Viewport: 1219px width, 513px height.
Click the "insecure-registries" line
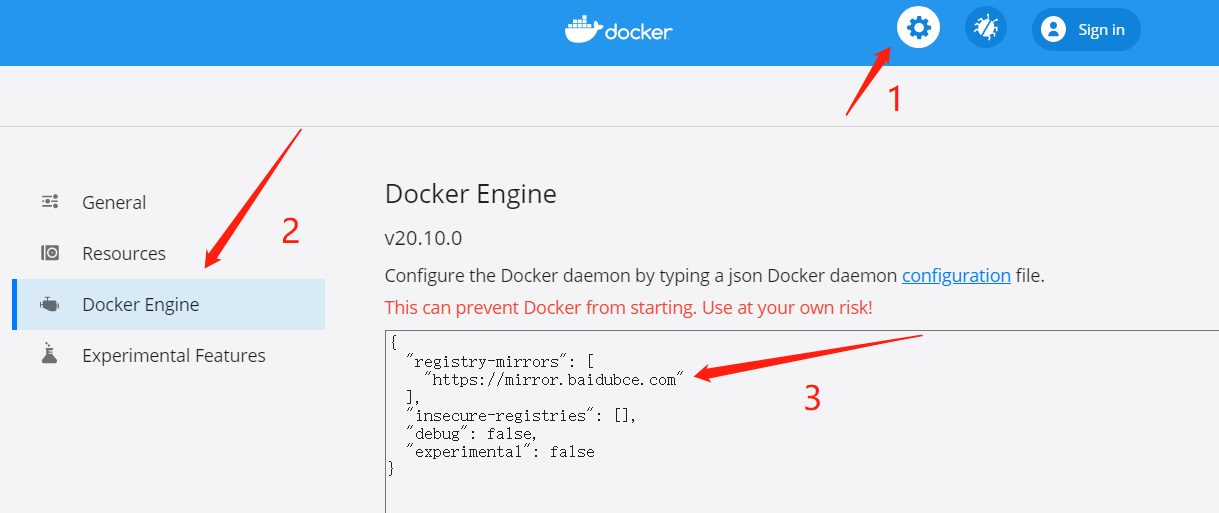[x=521, y=416]
